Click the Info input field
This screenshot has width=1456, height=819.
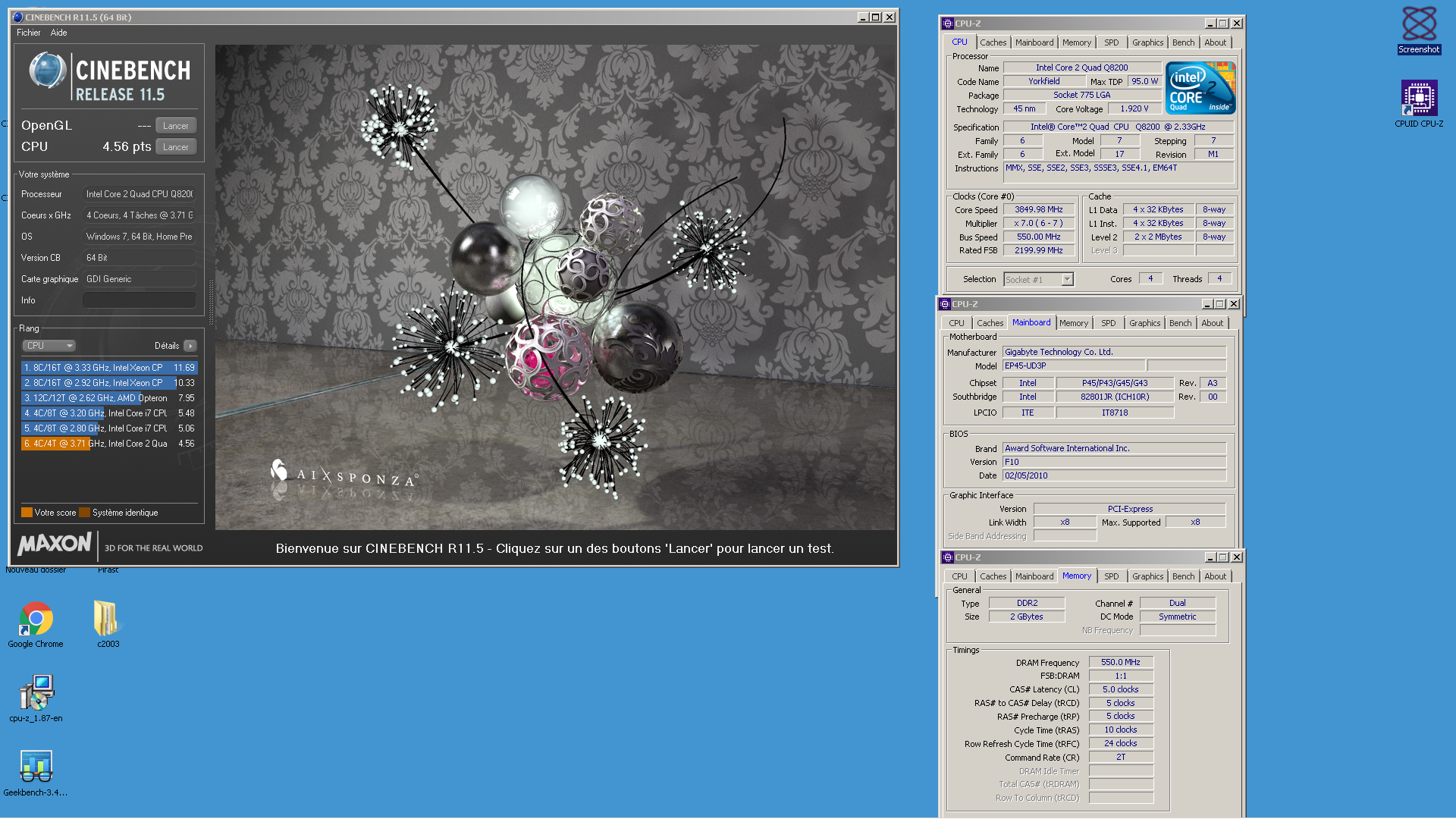click(140, 300)
